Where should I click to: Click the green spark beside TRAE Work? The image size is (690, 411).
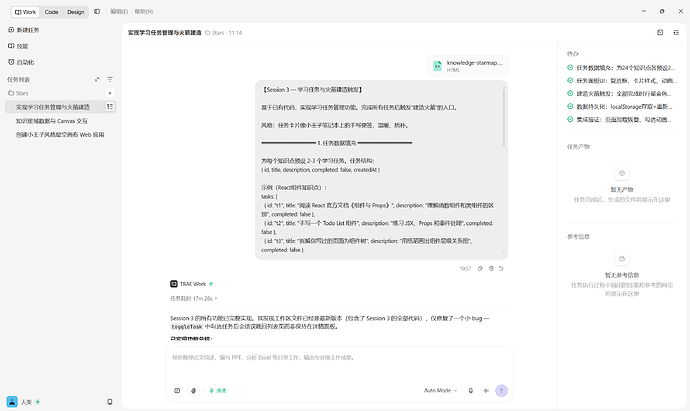pos(211,284)
